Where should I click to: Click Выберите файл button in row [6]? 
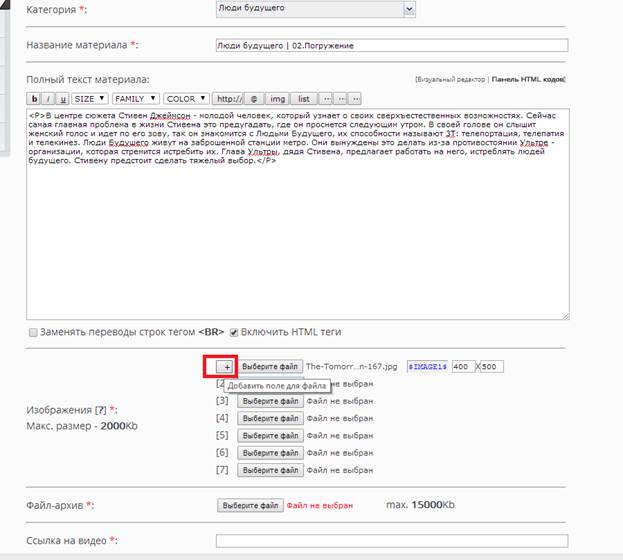[x=271, y=453]
